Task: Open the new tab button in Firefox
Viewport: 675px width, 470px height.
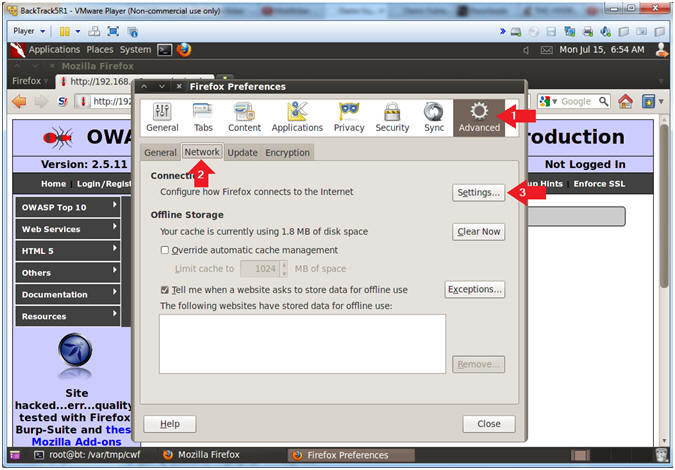Action: pos(227,79)
